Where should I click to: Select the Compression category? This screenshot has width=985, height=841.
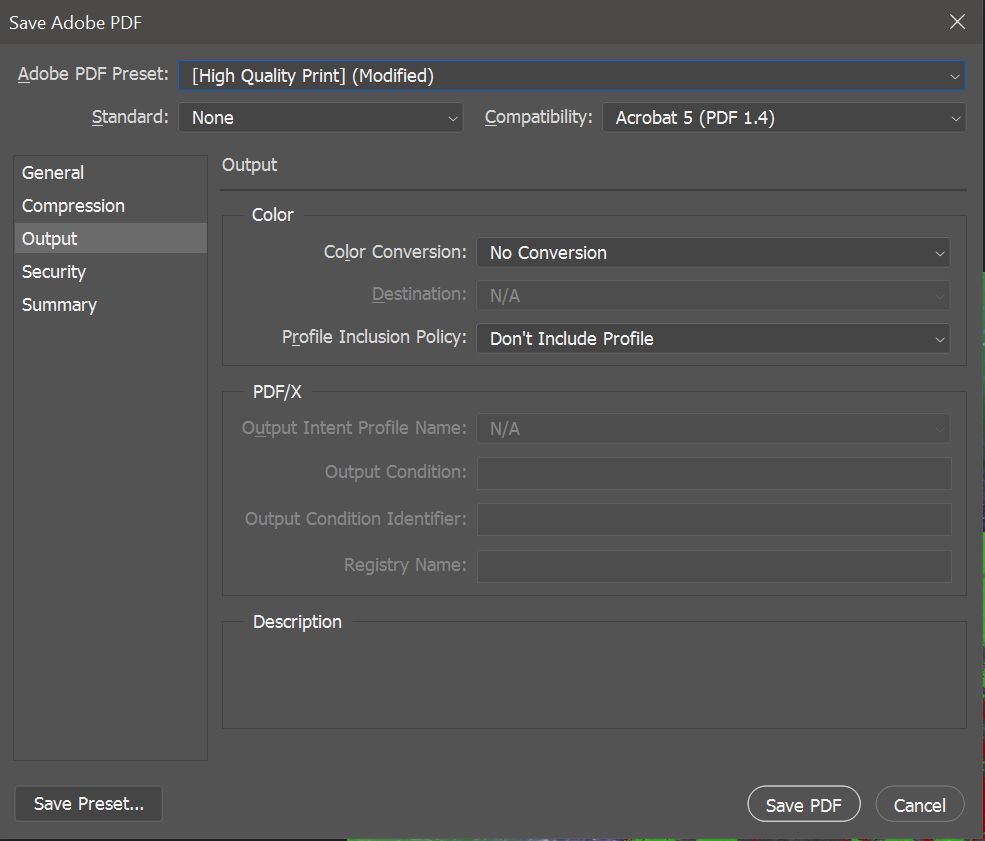pyautogui.click(x=111, y=206)
